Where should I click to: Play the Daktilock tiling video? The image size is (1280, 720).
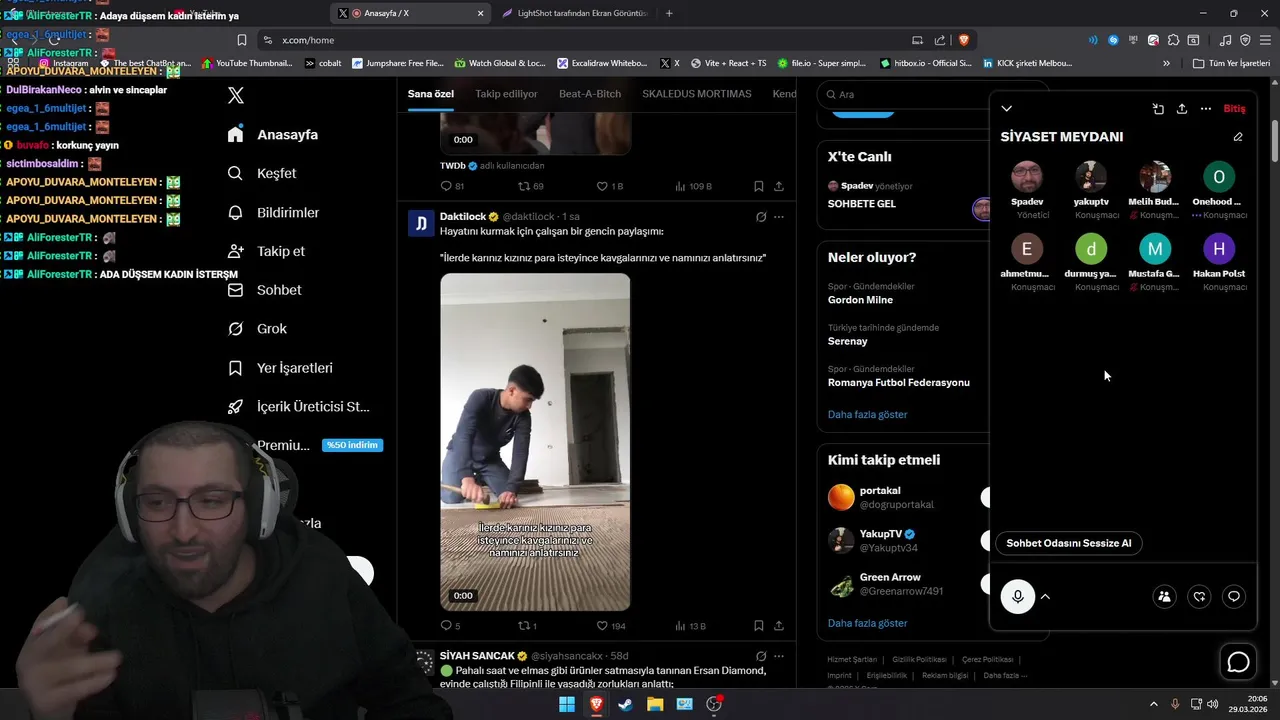535,442
